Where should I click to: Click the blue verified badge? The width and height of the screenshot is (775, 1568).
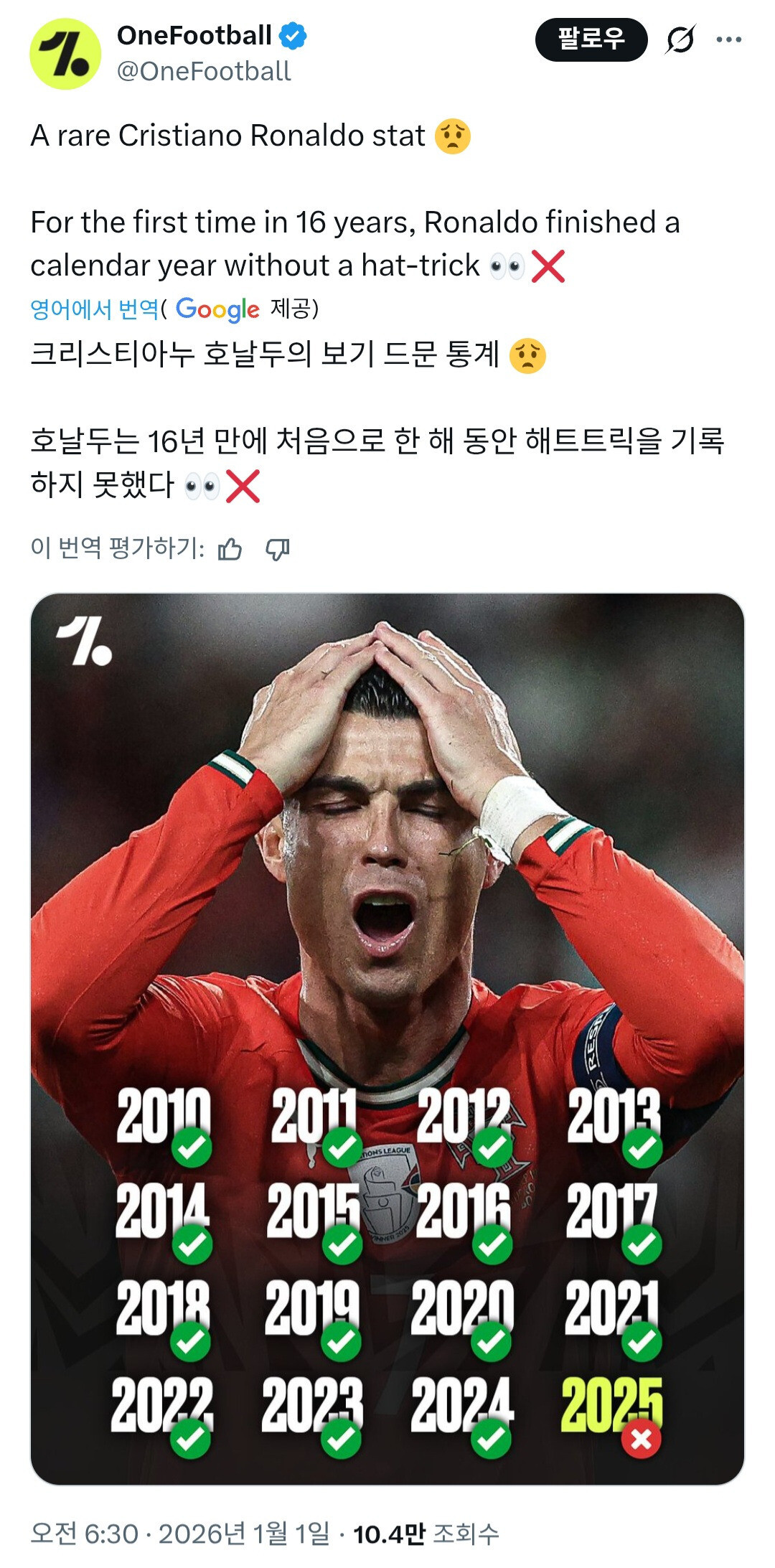tap(293, 36)
